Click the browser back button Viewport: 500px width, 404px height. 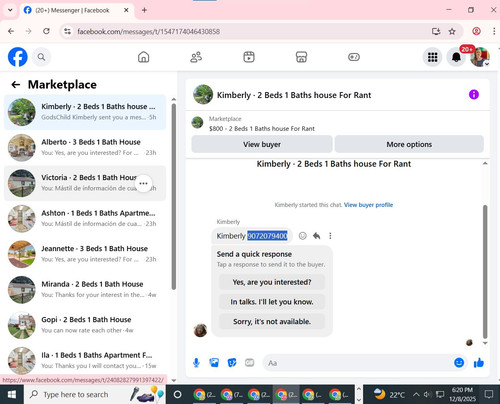[x=11, y=31]
